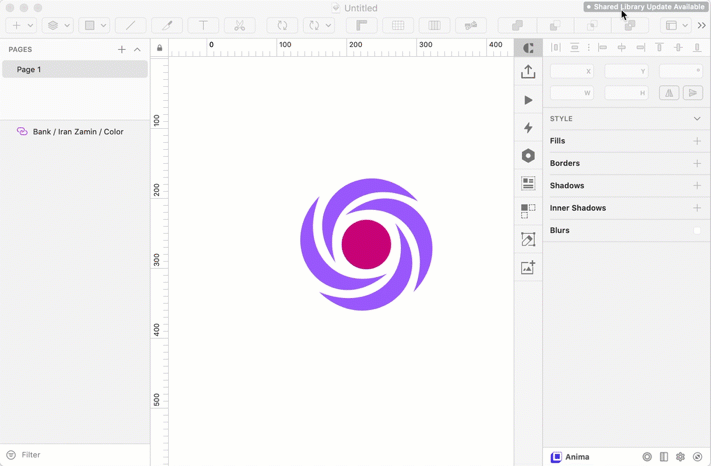Viewport: 711px width, 466px height.
Task: Click the X position field
Action: (x=572, y=71)
